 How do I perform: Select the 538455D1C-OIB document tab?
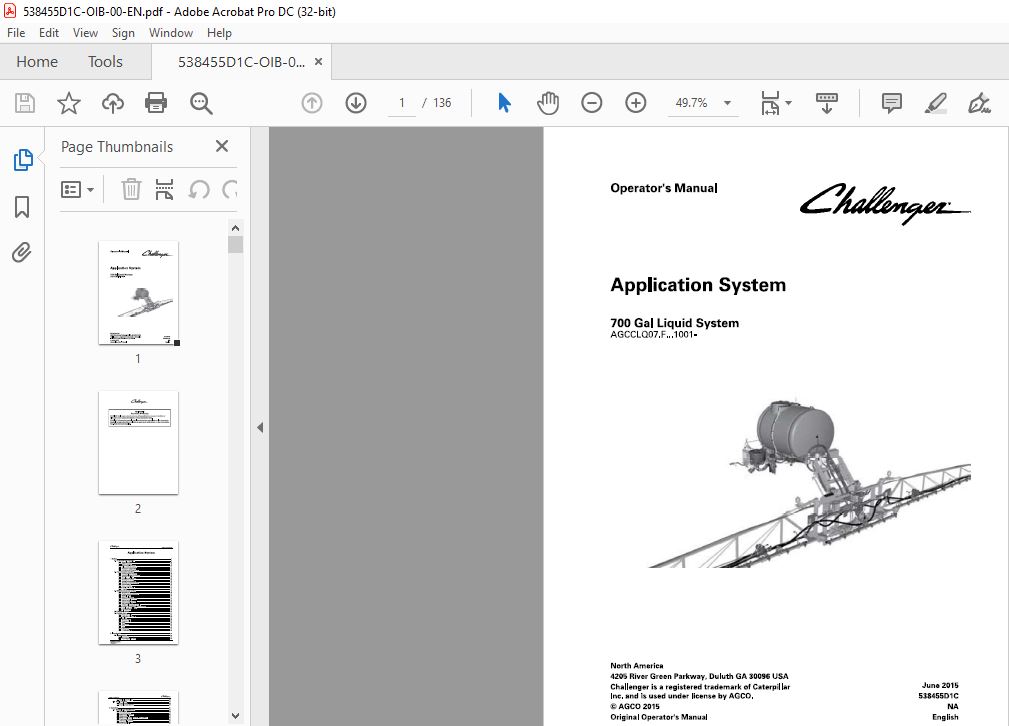(241, 62)
